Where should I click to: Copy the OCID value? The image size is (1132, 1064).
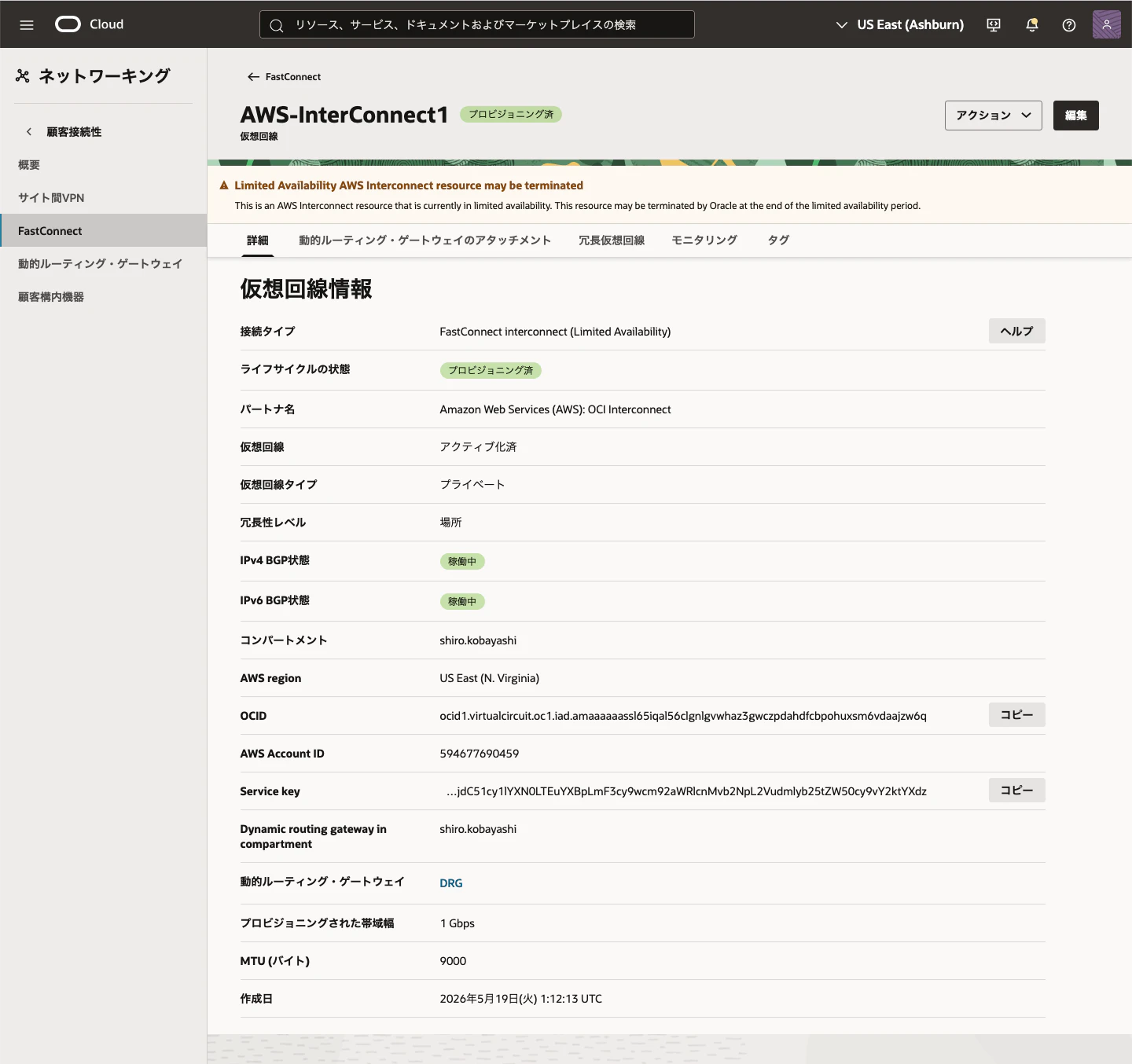pyautogui.click(x=1017, y=715)
